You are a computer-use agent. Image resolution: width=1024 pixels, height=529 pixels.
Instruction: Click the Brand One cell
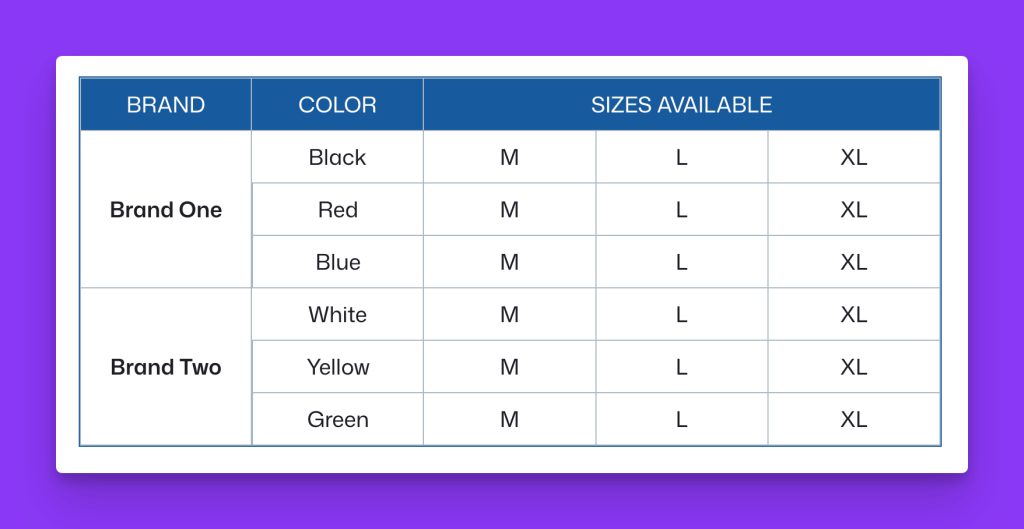click(166, 210)
